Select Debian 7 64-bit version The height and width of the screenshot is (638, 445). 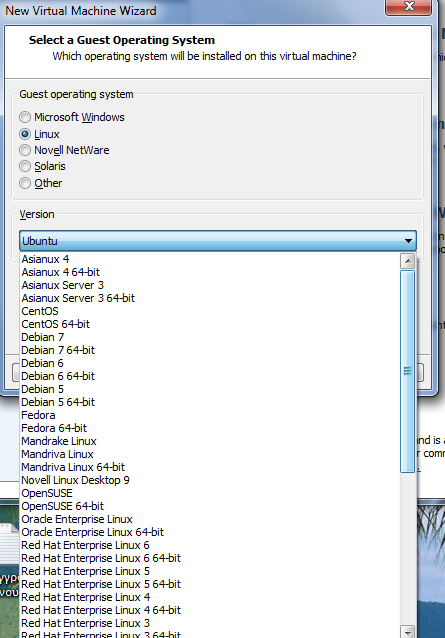coord(58,350)
